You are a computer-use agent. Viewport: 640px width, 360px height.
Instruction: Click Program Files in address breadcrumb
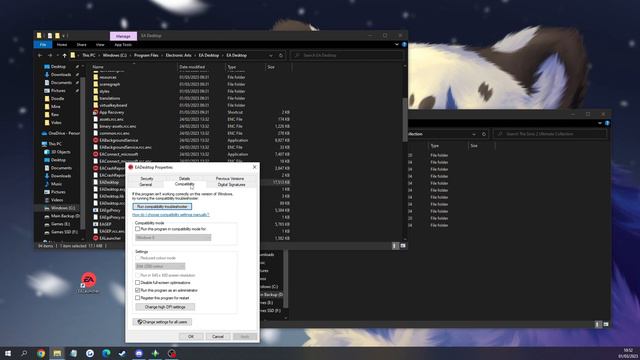pos(146,55)
